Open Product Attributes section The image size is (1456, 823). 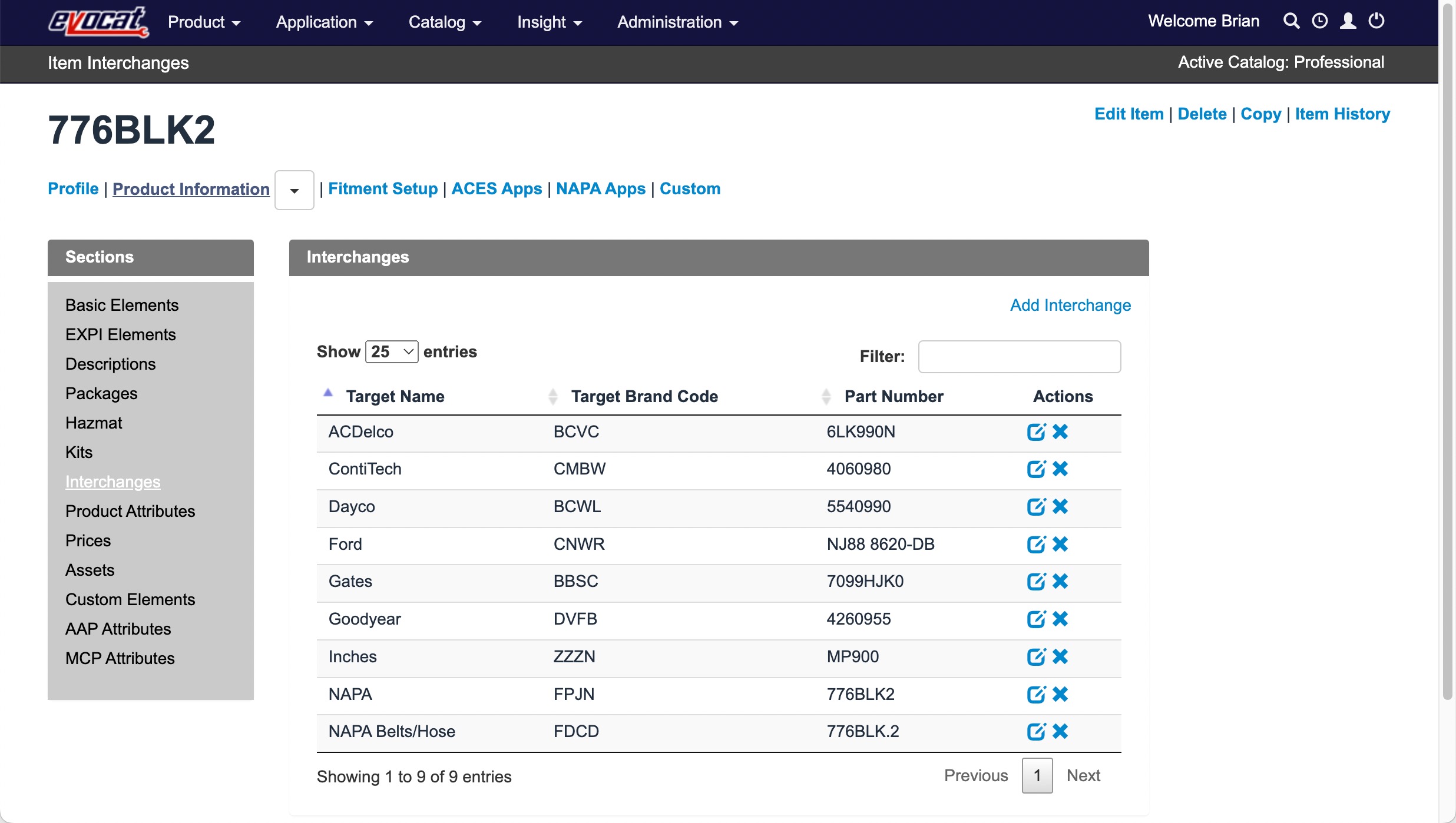coord(130,511)
